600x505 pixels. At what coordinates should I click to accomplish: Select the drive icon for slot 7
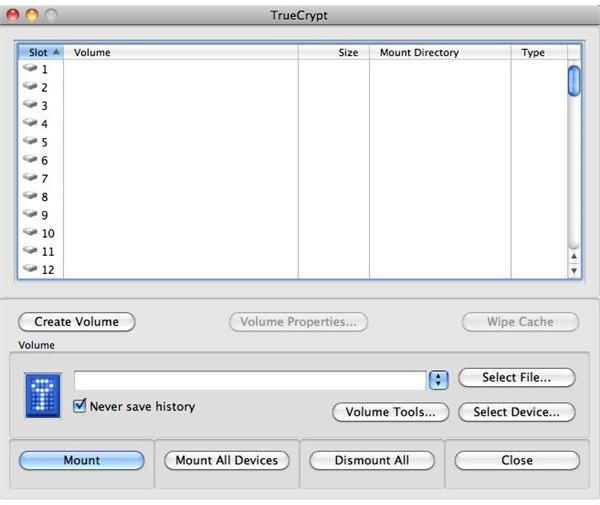tap(30, 177)
